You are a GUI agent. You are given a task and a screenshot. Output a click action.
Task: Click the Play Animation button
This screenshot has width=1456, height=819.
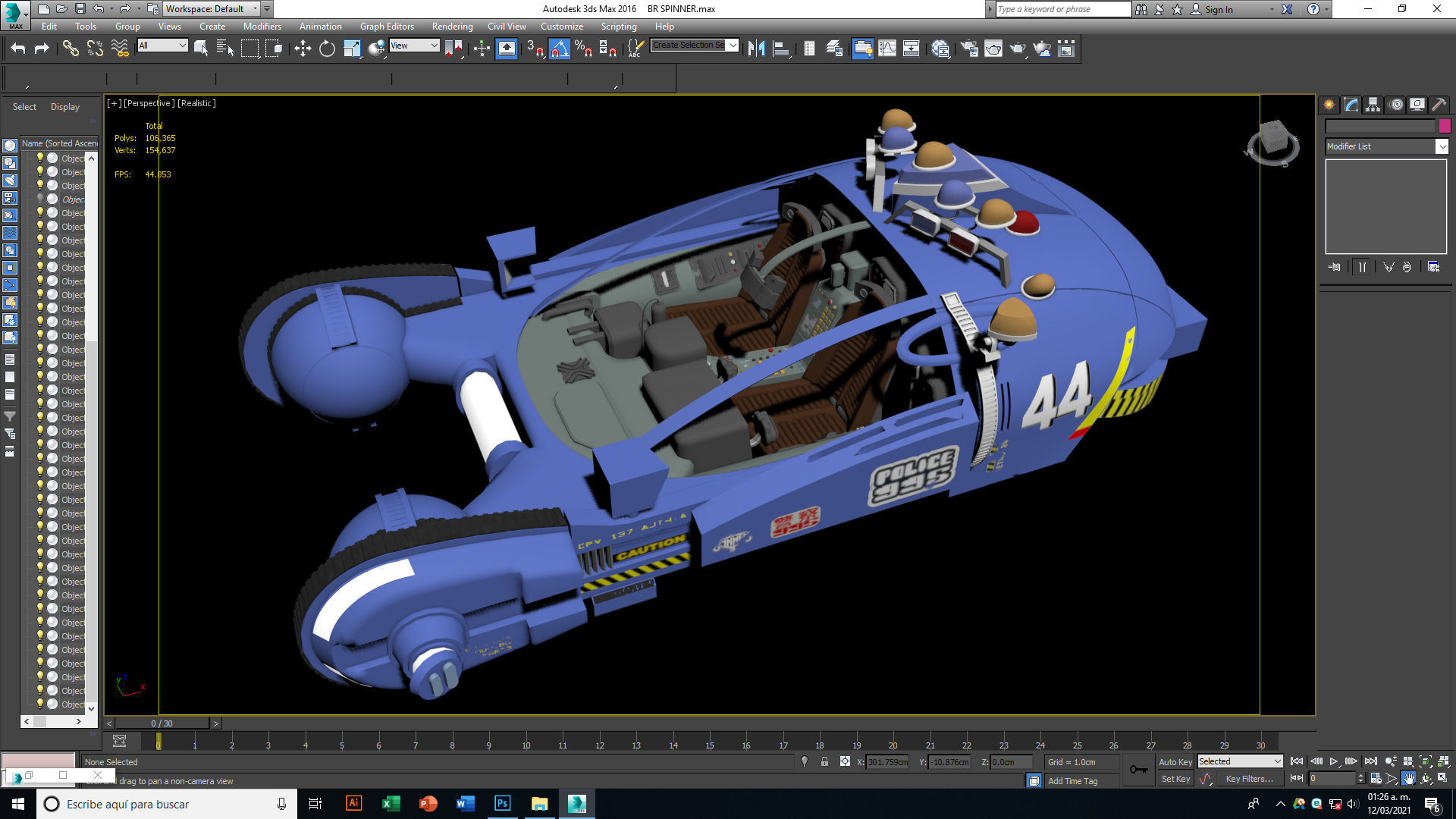pos(1333,761)
